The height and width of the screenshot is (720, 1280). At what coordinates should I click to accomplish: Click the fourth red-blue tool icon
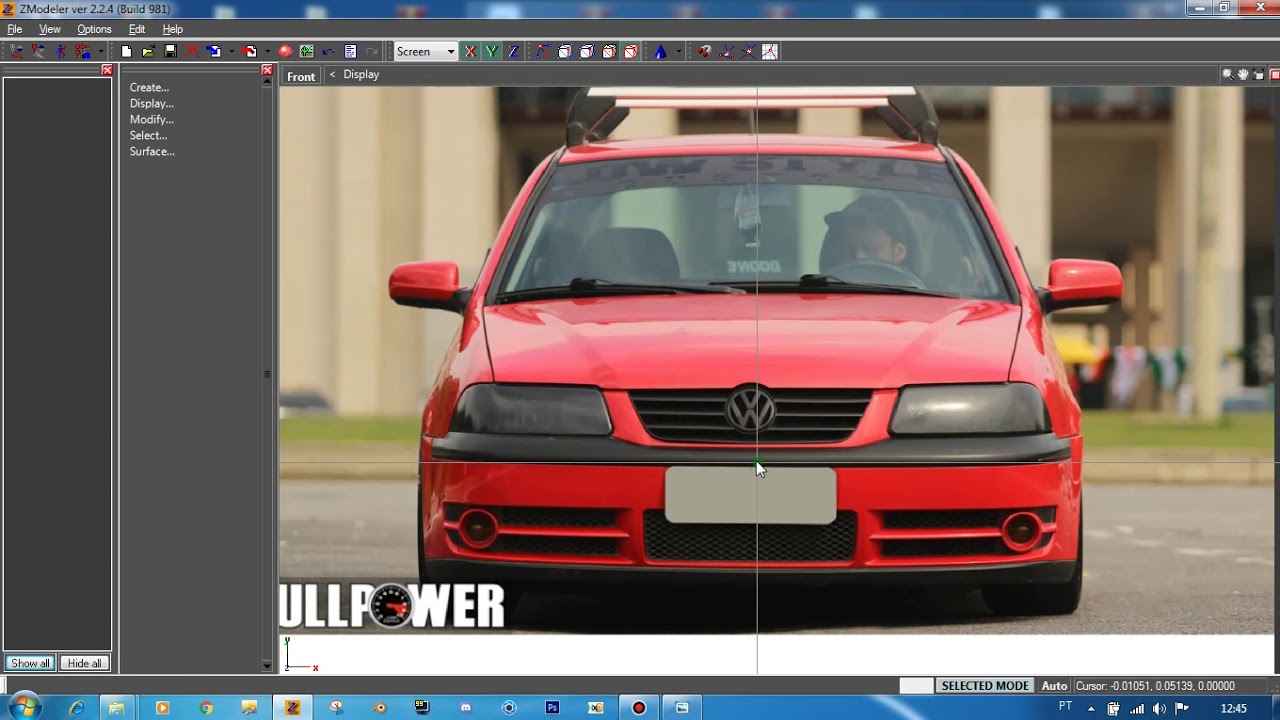click(x=82, y=51)
